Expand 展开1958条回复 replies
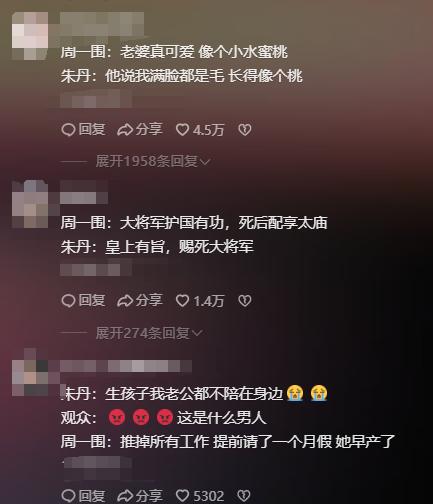This screenshot has width=433, height=504. 153,162
